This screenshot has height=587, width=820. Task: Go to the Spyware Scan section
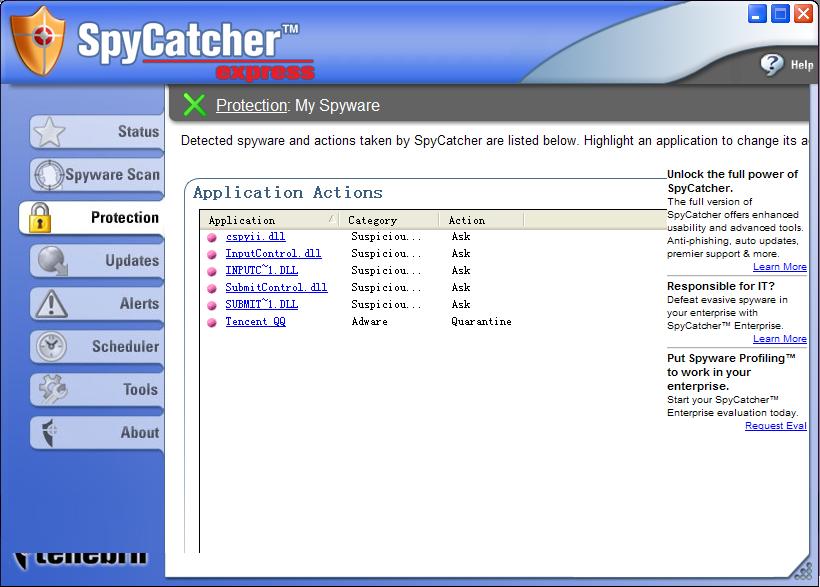97,175
